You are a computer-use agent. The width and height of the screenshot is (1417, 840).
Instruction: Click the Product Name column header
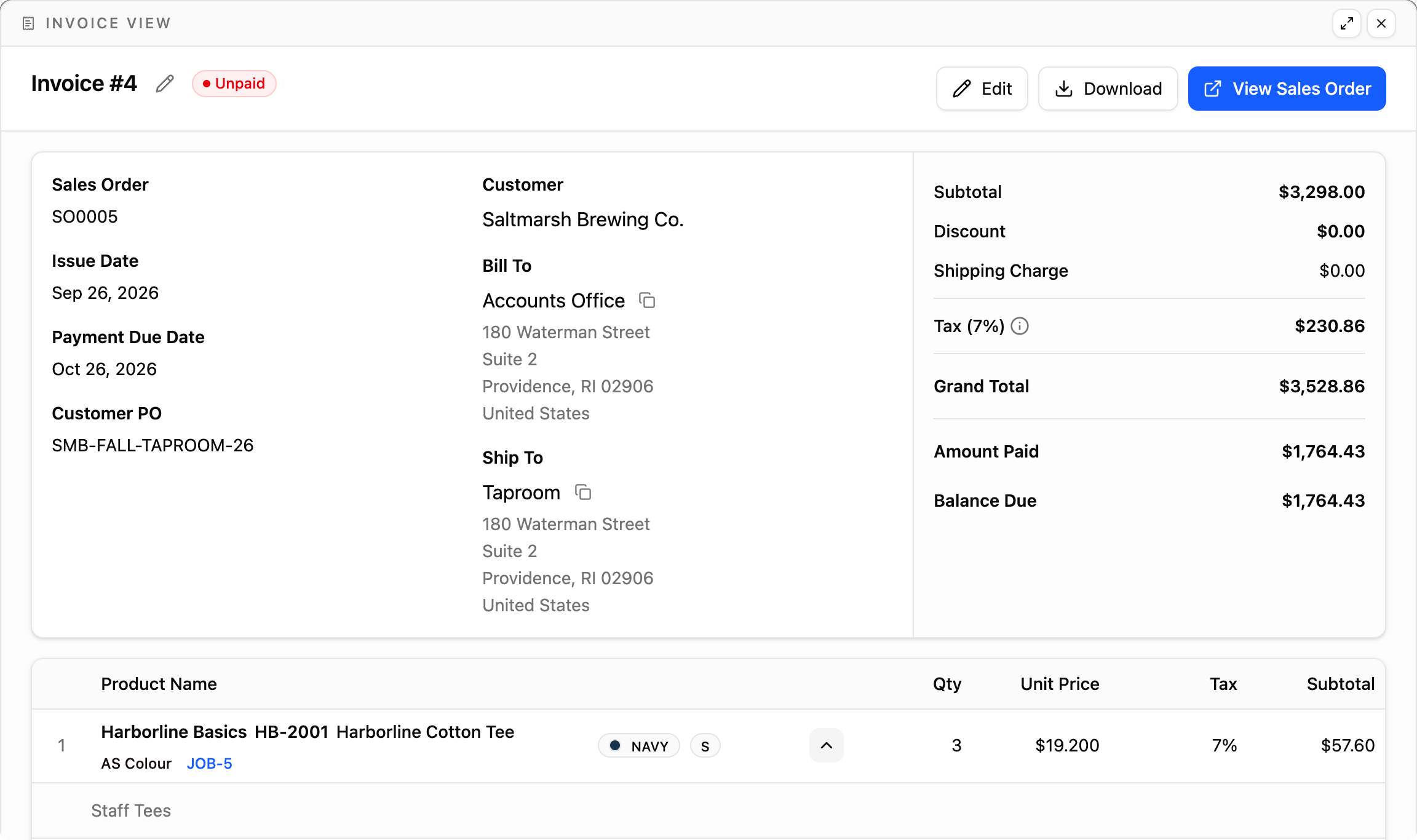(x=159, y=684)
